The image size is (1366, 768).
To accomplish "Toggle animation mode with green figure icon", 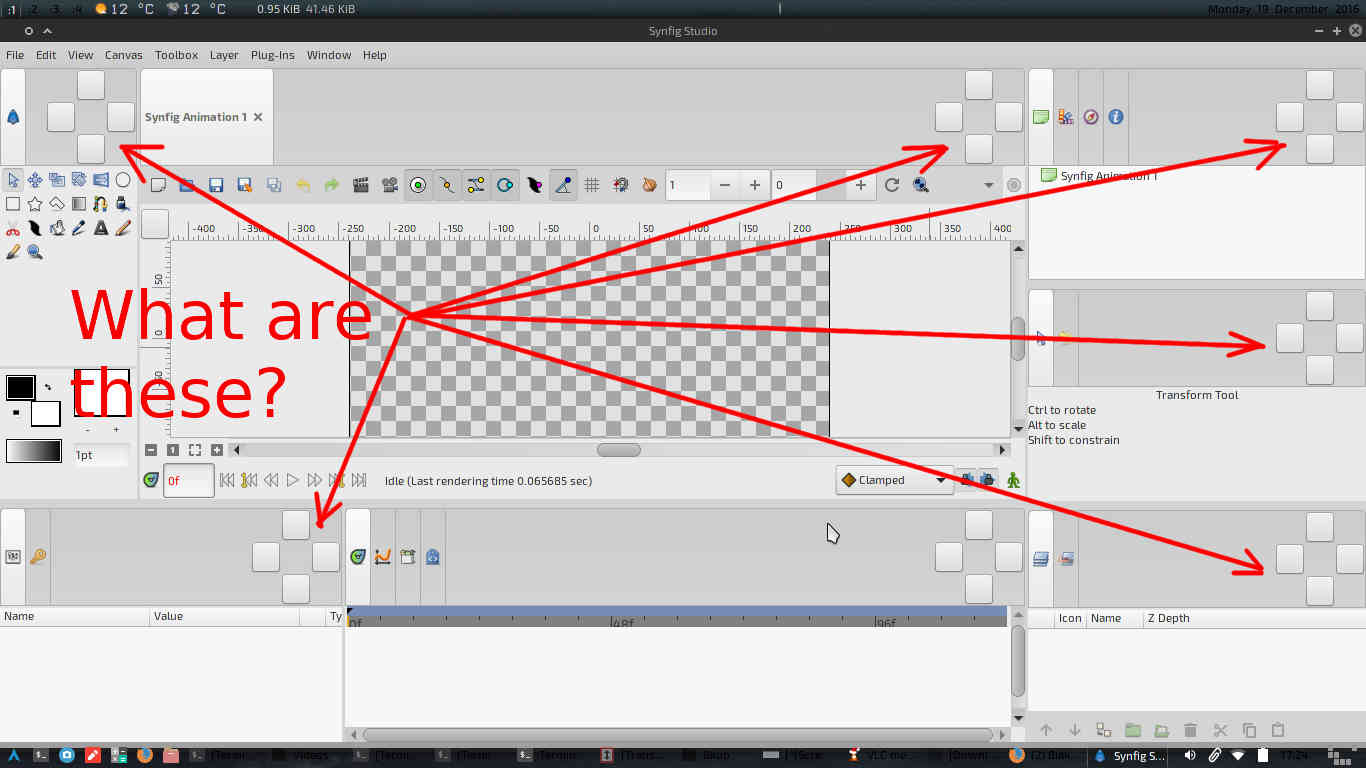I will click(x=1014, y=480).
